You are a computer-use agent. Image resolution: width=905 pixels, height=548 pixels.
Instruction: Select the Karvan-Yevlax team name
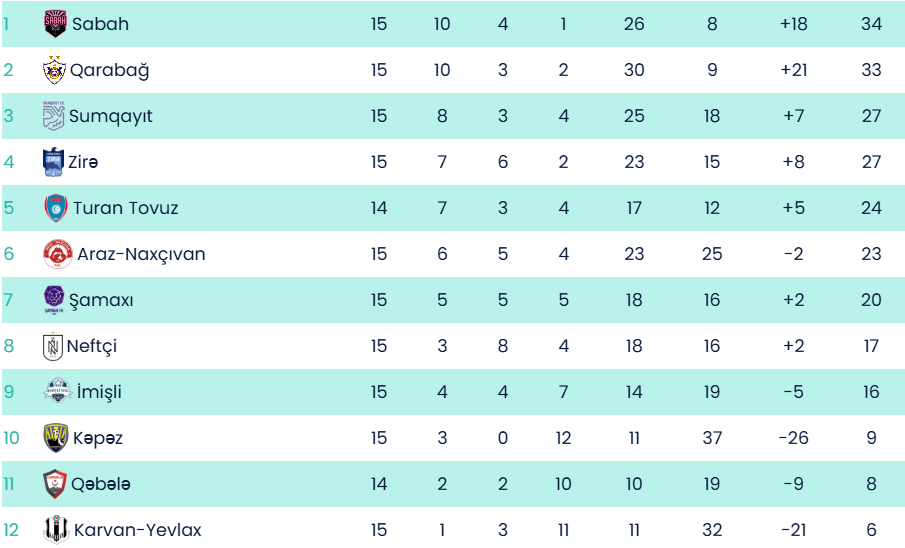(137, 530)
